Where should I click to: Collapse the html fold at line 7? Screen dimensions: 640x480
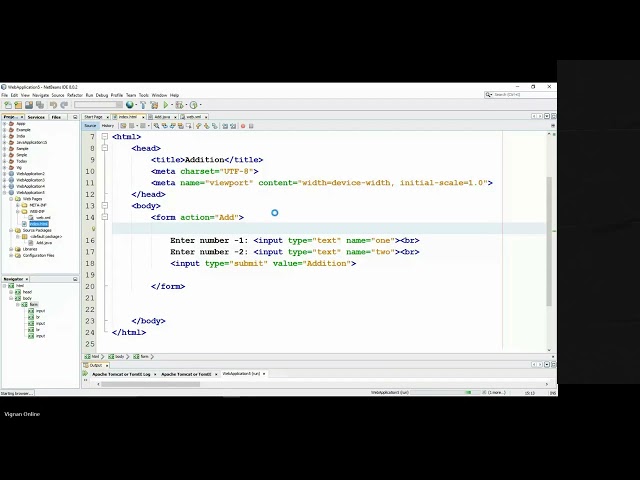coord(104,137)
